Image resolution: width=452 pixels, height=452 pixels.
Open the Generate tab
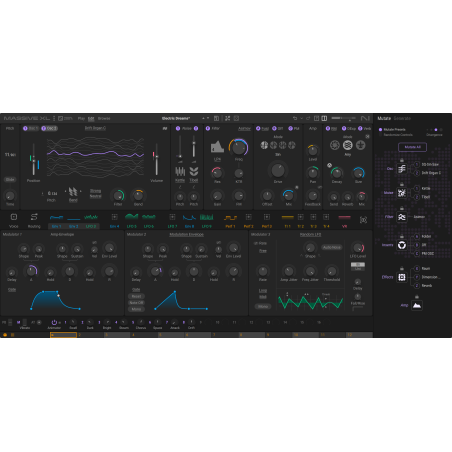(402, 118)
